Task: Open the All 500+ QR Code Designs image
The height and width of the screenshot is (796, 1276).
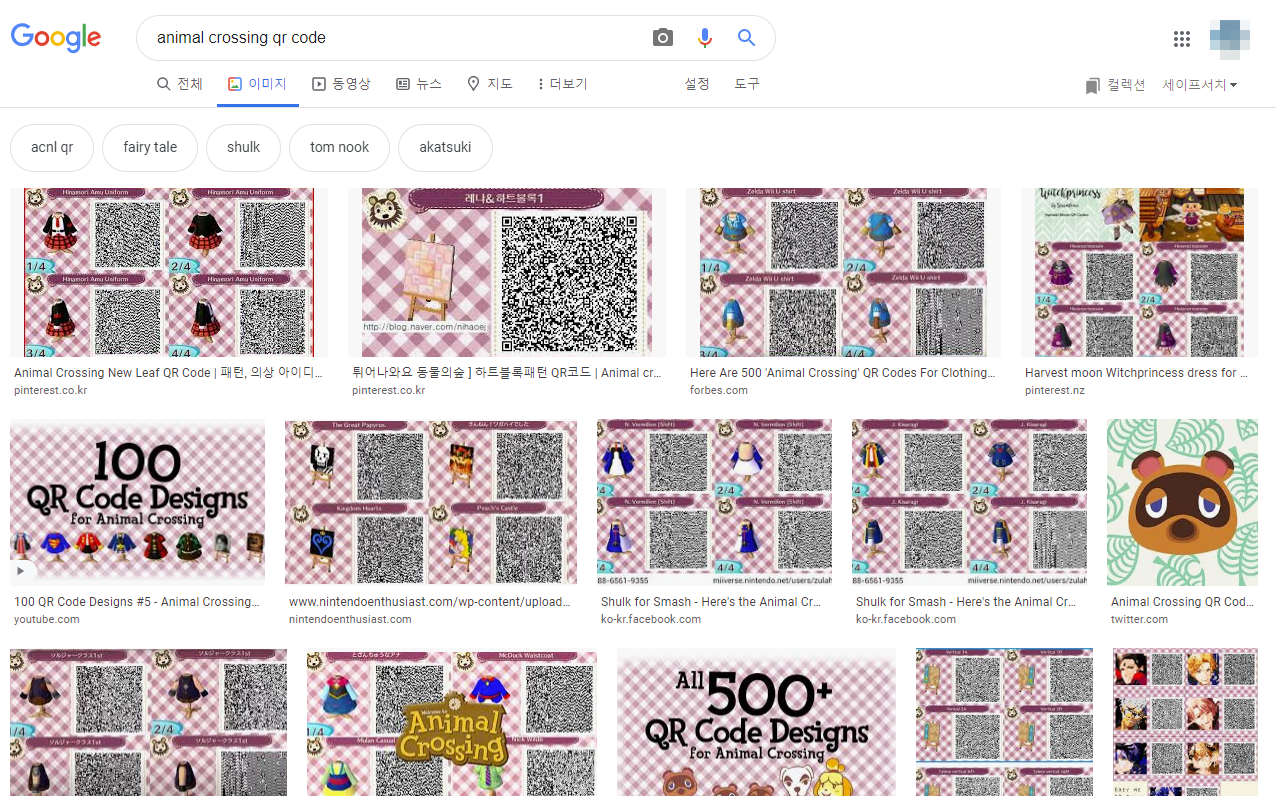Action: pos(756,722)
